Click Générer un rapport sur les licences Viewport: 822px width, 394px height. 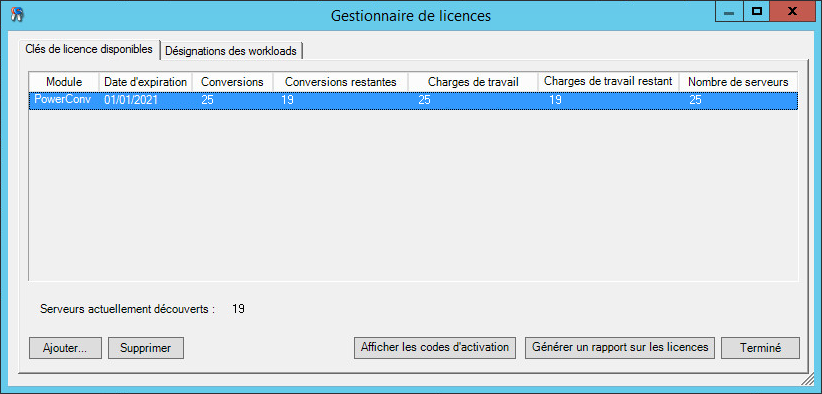620,347
